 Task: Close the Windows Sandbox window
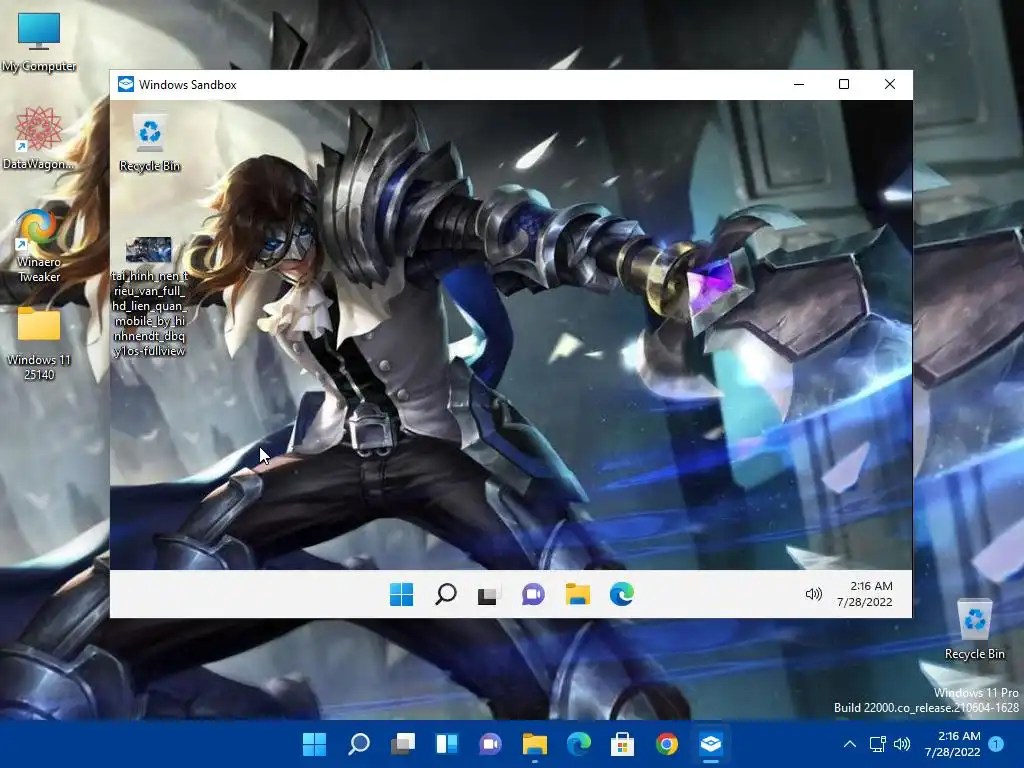pyautogui.click(x=889, y=84)
